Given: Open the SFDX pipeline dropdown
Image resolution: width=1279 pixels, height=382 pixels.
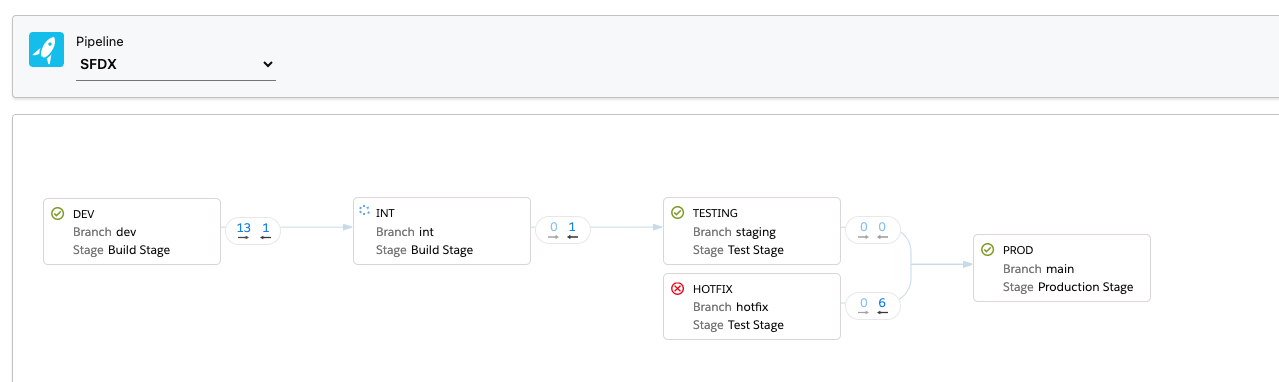Looking at the screenshot, I should pyautogui.click(x=176, y=64).
